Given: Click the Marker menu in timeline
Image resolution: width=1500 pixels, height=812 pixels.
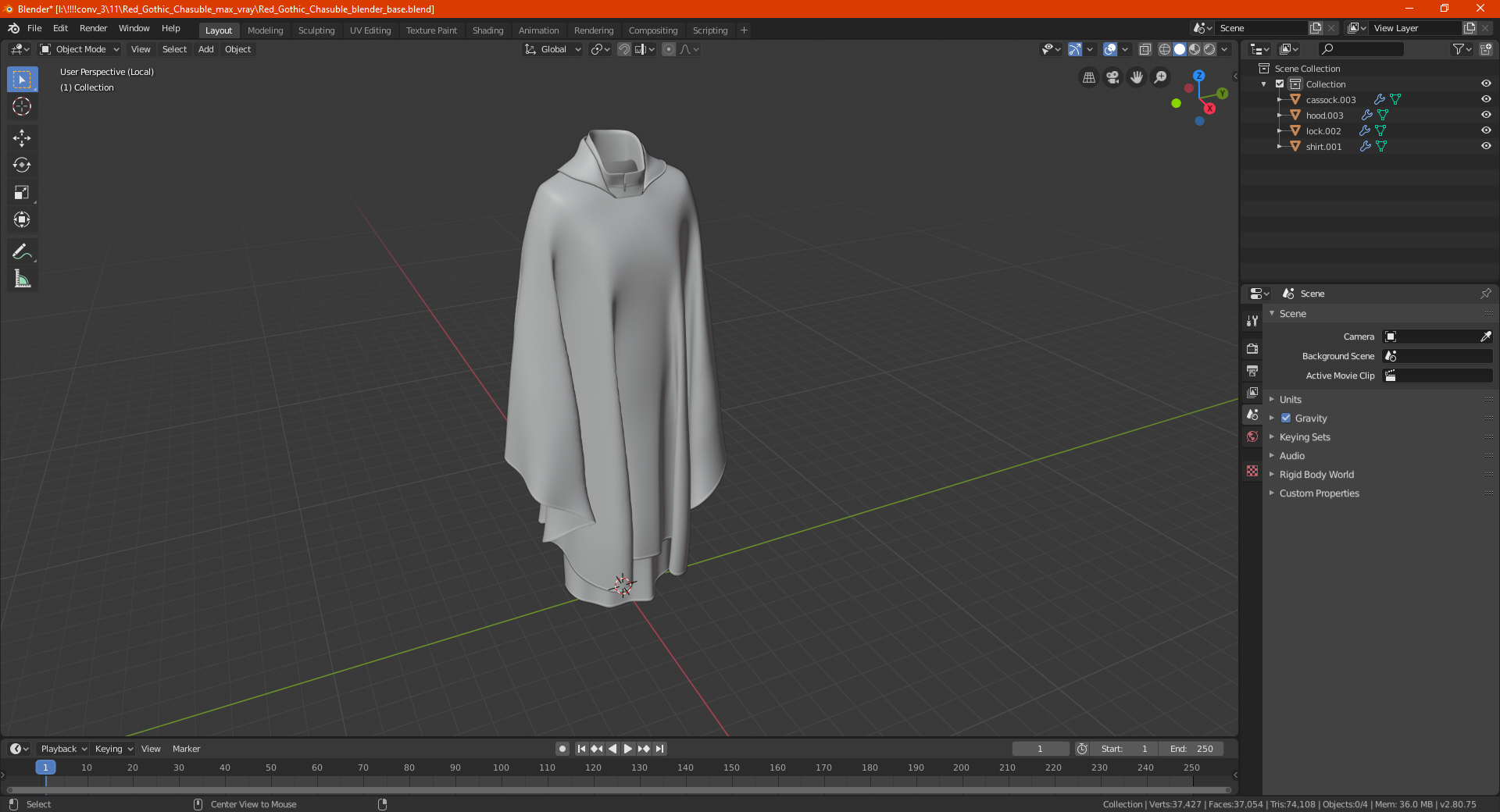Looking at the screenshot, I should tap(186, 749).
